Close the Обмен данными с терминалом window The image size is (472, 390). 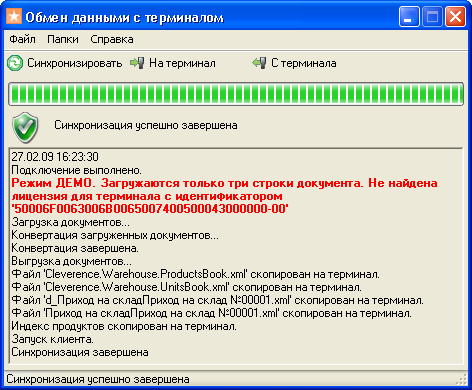coord(455,17)
